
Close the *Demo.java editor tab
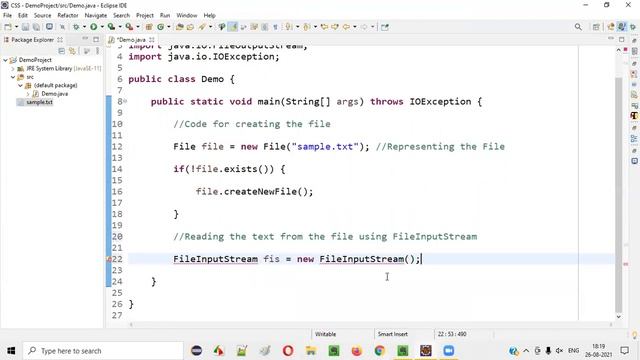tap(152, 40)
